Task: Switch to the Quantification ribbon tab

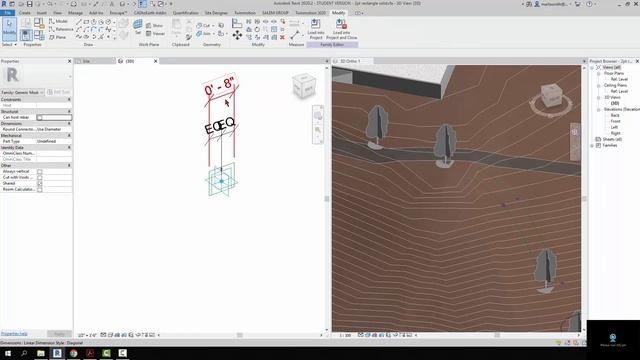Action: click(x=185, y=13)
